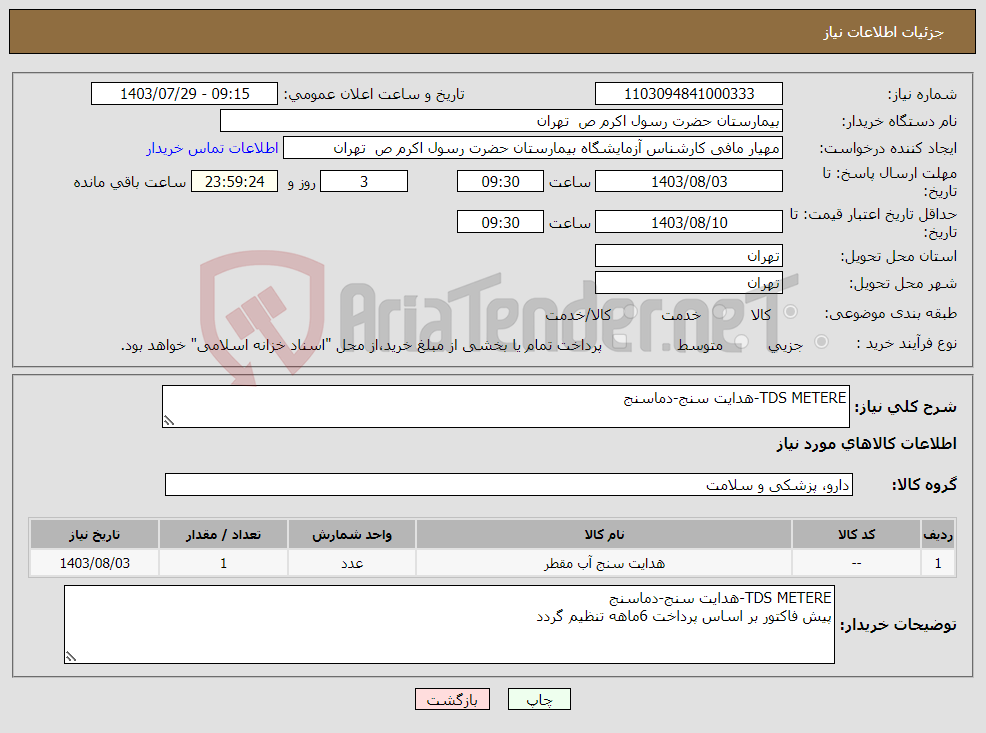Select the متوسط purchase type radio
This screenshot has width=986, height=733.
pos(741,342)
